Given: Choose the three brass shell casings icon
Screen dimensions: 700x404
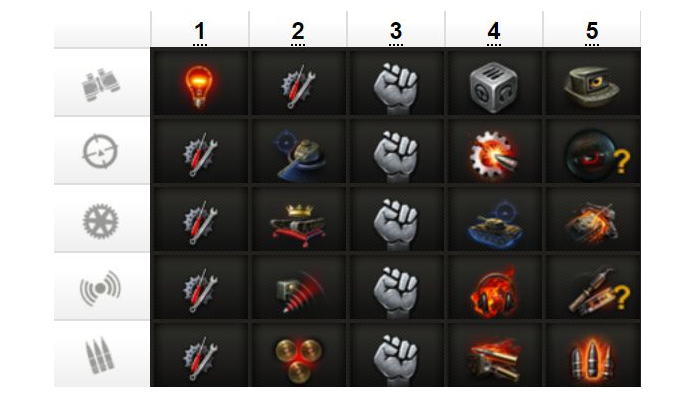Looking at the screenshot, I should (x=298, y=360).
